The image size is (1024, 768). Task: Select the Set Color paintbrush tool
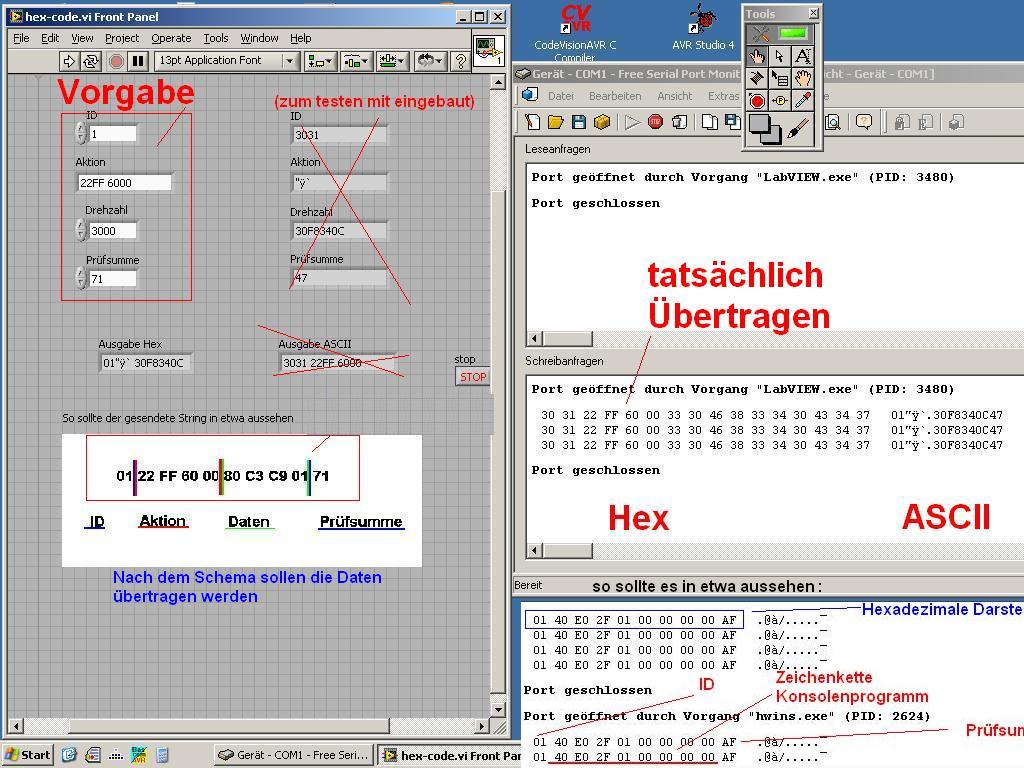pos(797,128)
